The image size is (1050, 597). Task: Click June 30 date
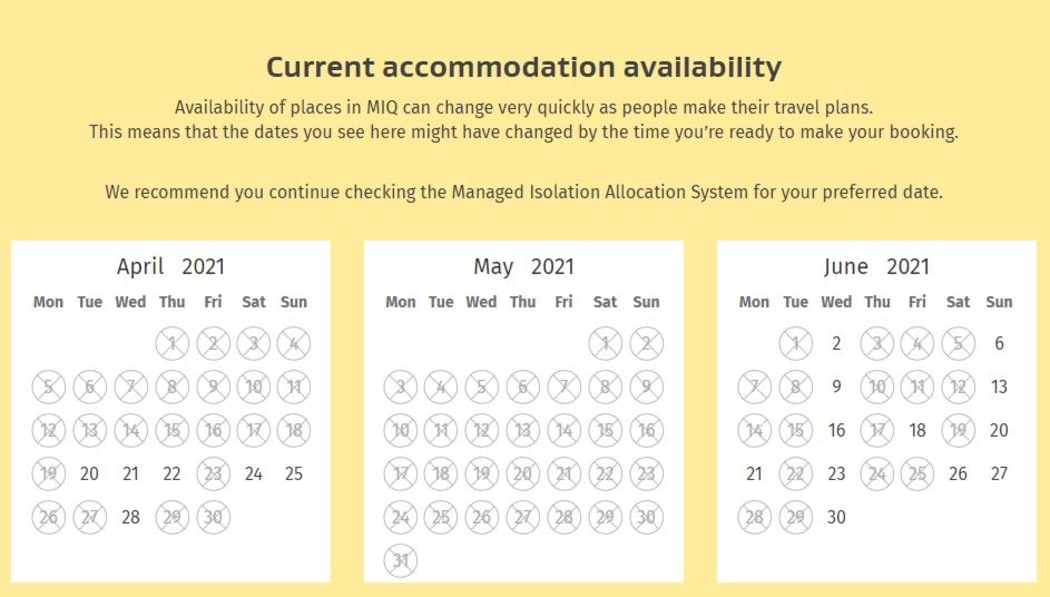[836, 517]
